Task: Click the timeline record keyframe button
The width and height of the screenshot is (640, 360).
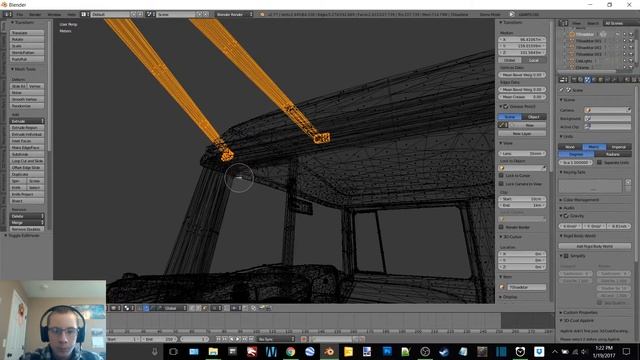Action: (x=304, y=339)
